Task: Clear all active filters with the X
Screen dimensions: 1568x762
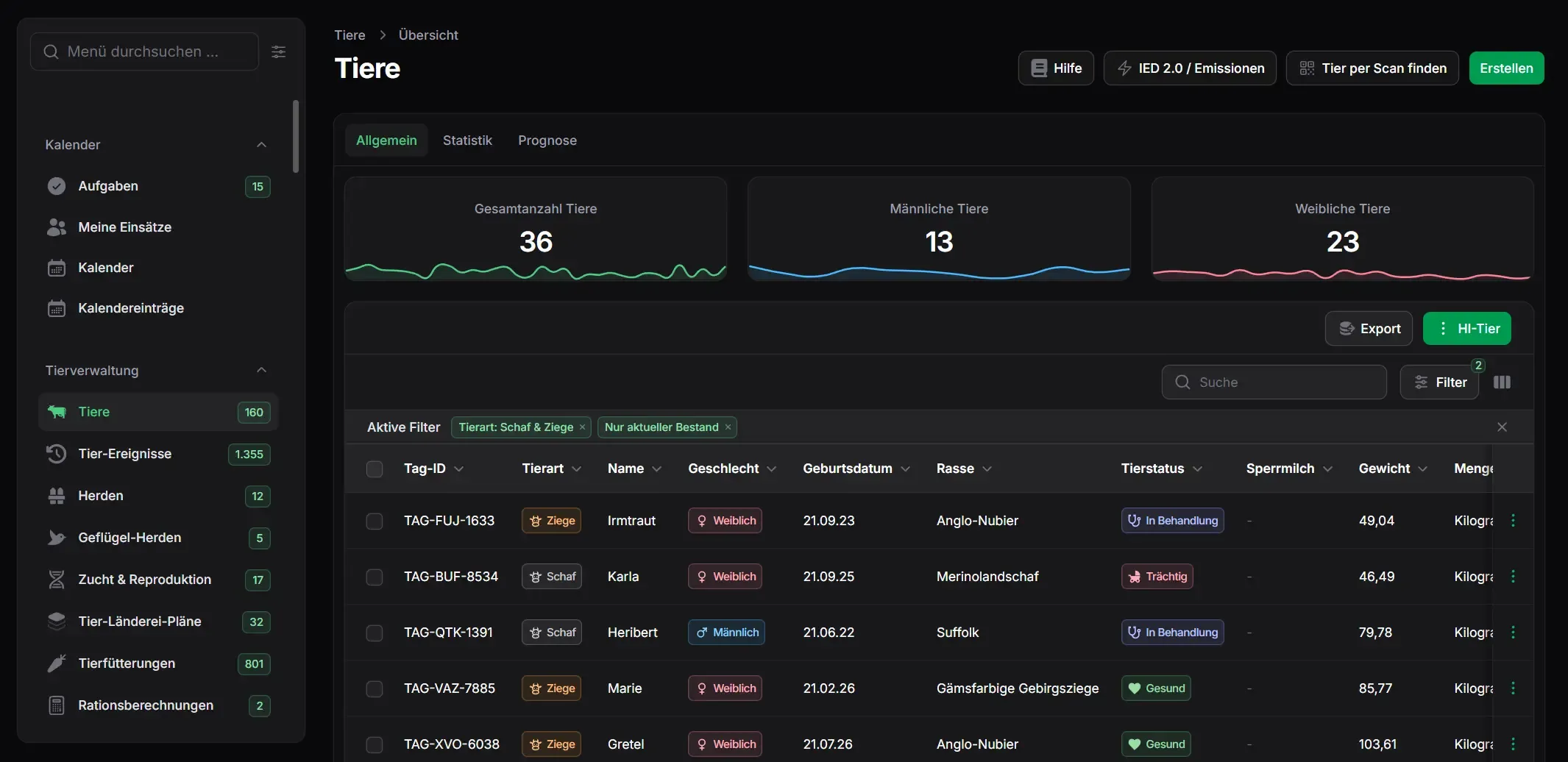Action: pos(1502,427)
